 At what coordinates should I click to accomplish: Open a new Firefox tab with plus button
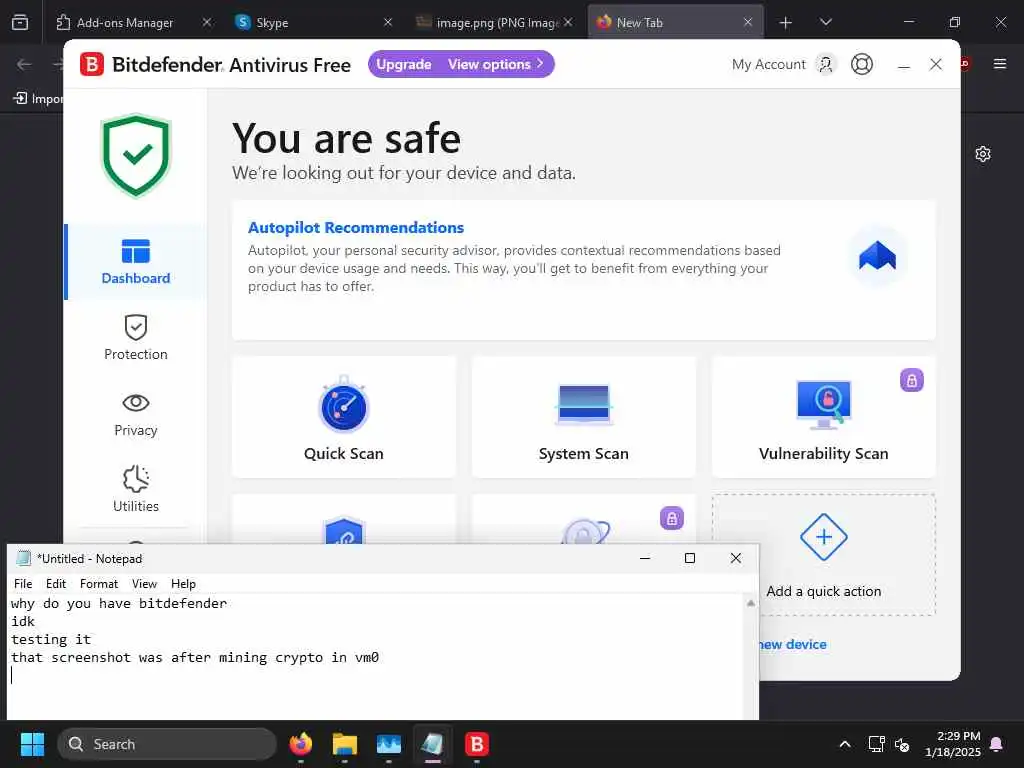(x=785, y=23)
